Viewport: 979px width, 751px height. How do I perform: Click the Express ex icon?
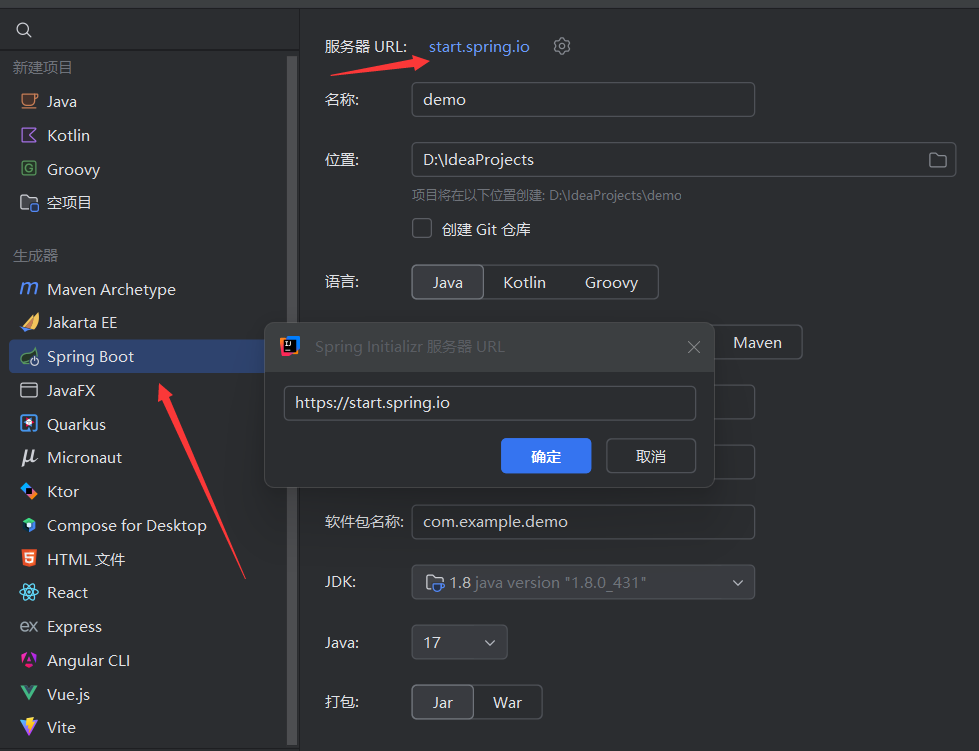point(29,626)
